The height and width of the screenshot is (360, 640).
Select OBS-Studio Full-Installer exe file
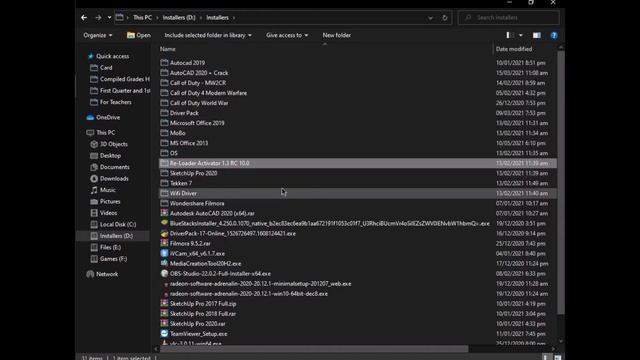pyautogui.click(x=220, y=273)
